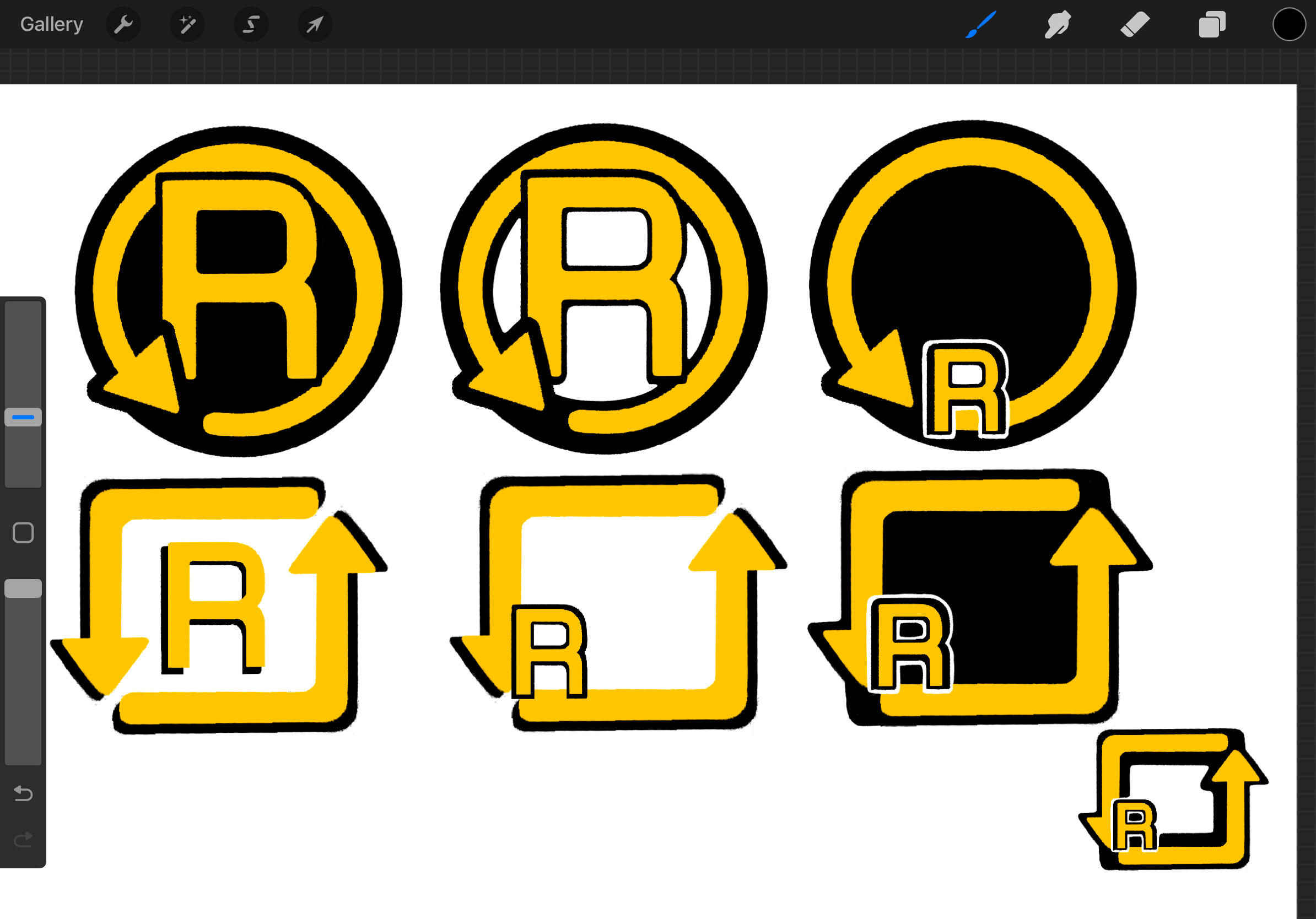Screen dimensions: 1316x919
Task: Open the Layers panel
Action: point(1212,25)
